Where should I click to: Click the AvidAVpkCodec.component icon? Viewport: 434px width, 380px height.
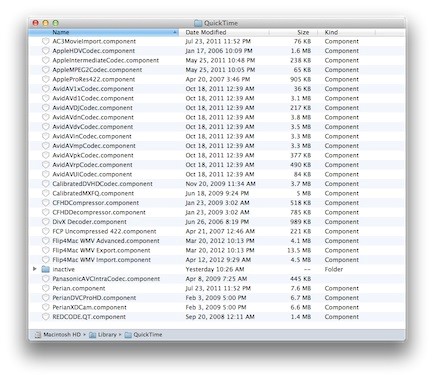coord(46,155)
